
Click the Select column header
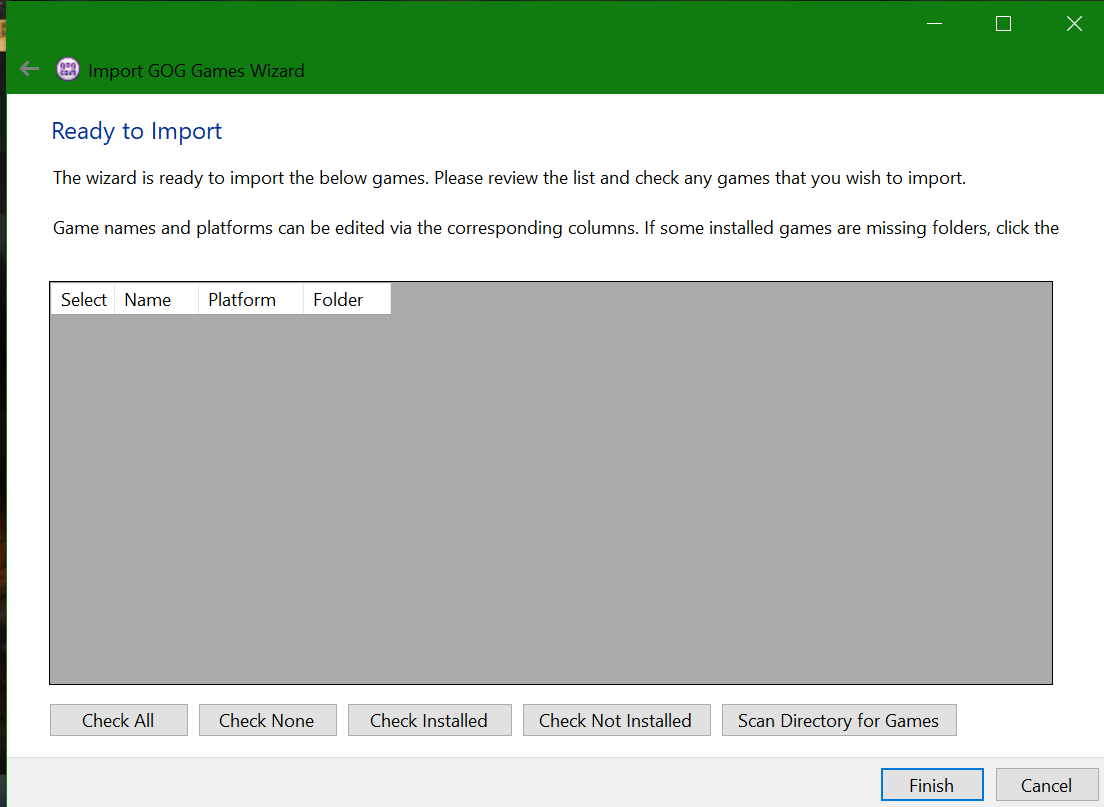point(83,299)
